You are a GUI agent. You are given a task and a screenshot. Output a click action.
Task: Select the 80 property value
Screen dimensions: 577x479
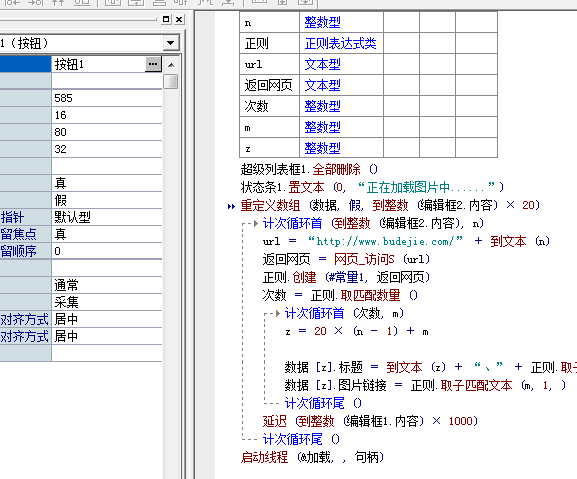pos(107,132)
